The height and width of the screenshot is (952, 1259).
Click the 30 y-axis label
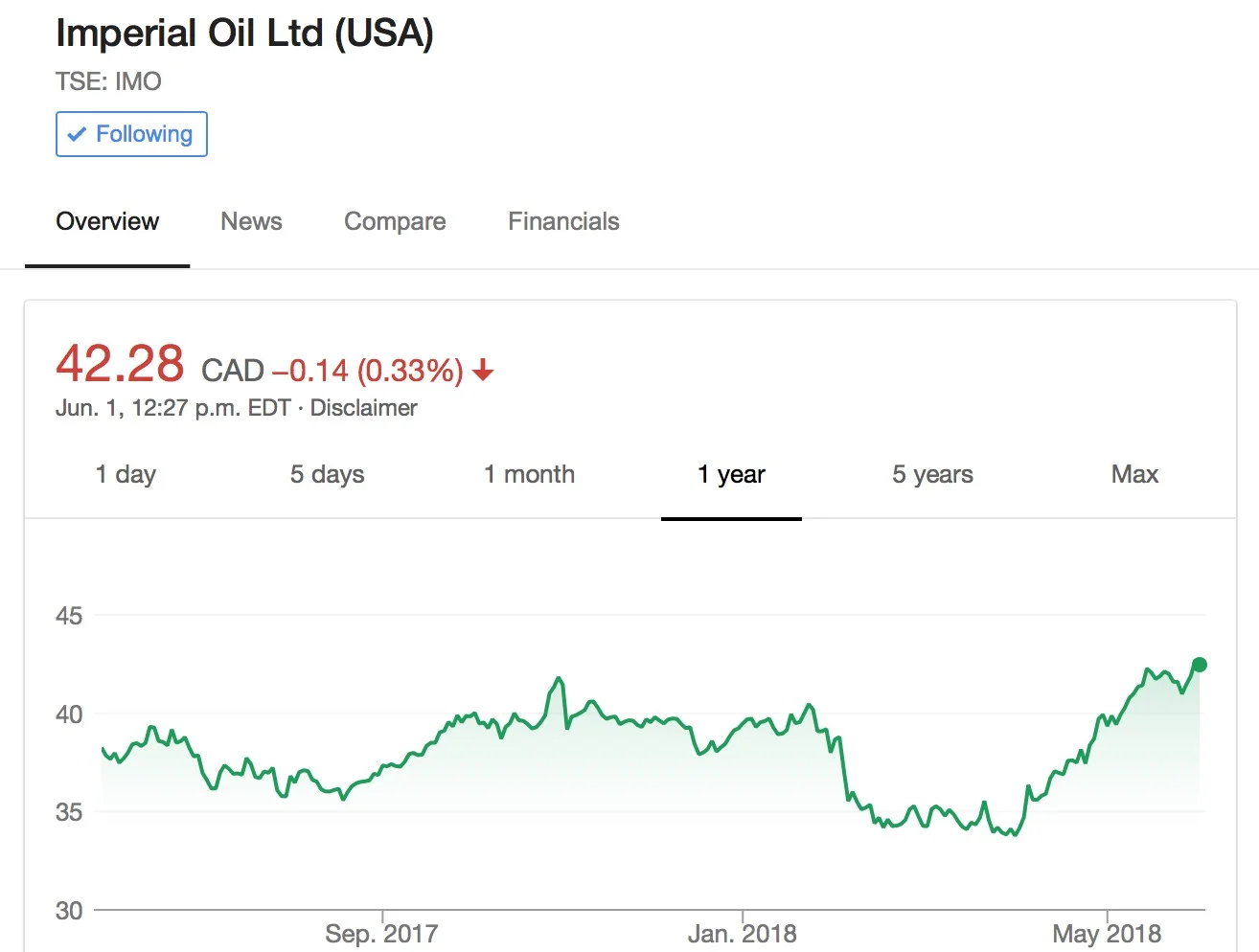click(69, 911)
